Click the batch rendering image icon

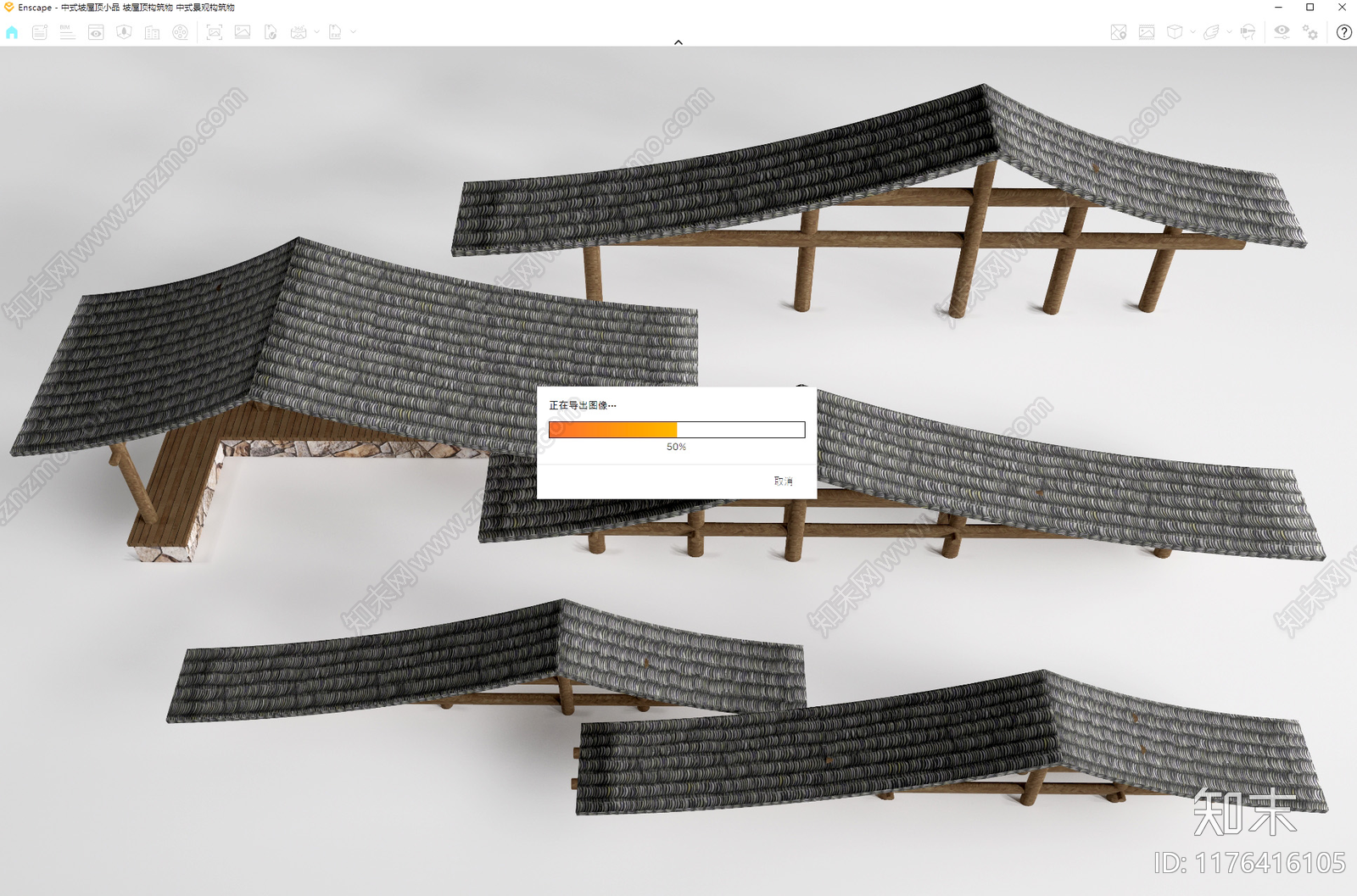(243, 32)
